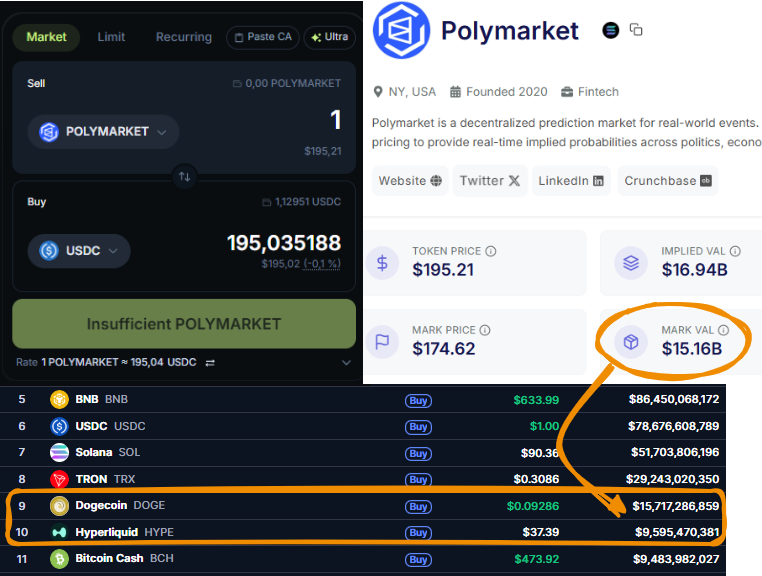The height and width of the screenshot is (576, 762).
Task: Open the USDC buy token dropdown
Action: click(x=79, y=251)
